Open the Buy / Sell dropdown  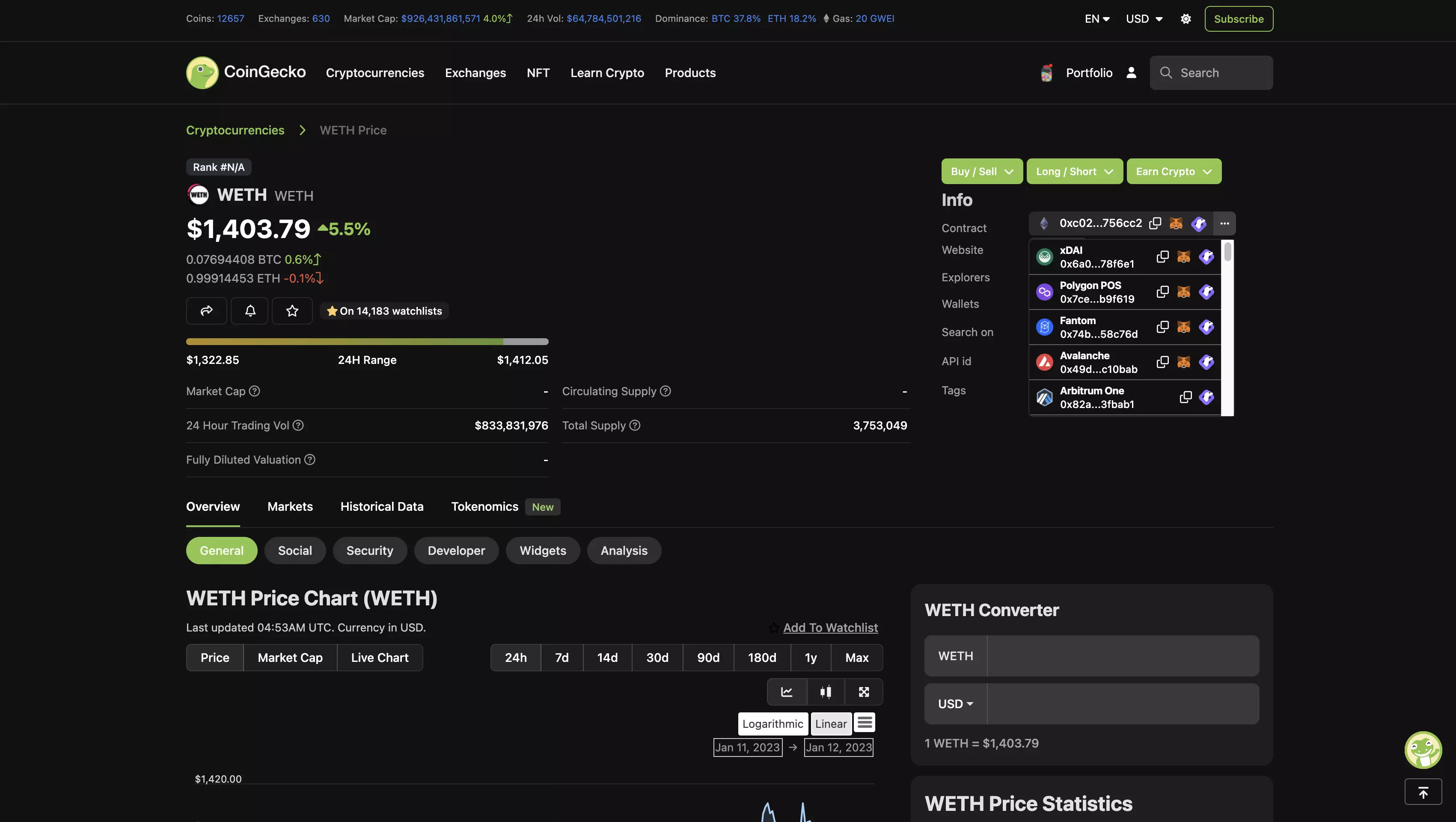pos(981,171)
